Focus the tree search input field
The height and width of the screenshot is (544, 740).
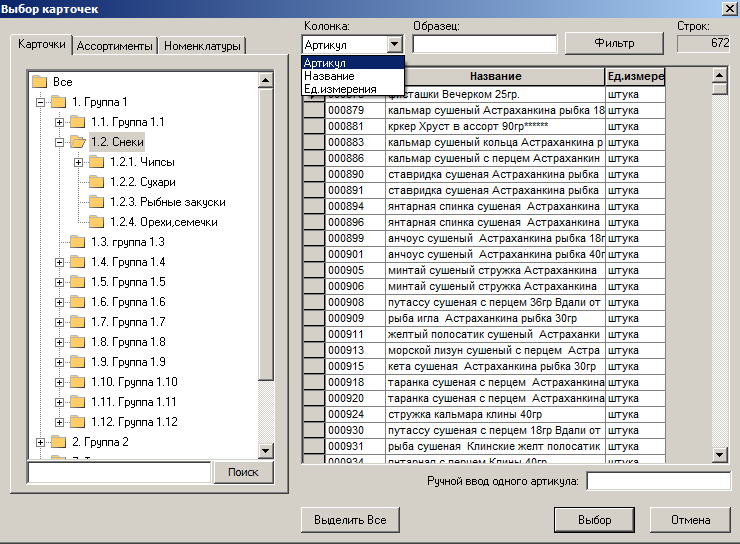(x=119, y=472)
